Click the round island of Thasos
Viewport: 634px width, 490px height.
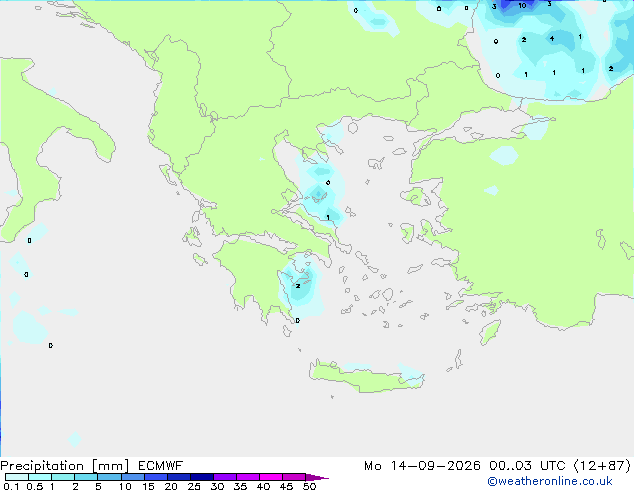[x=353, y=128]
